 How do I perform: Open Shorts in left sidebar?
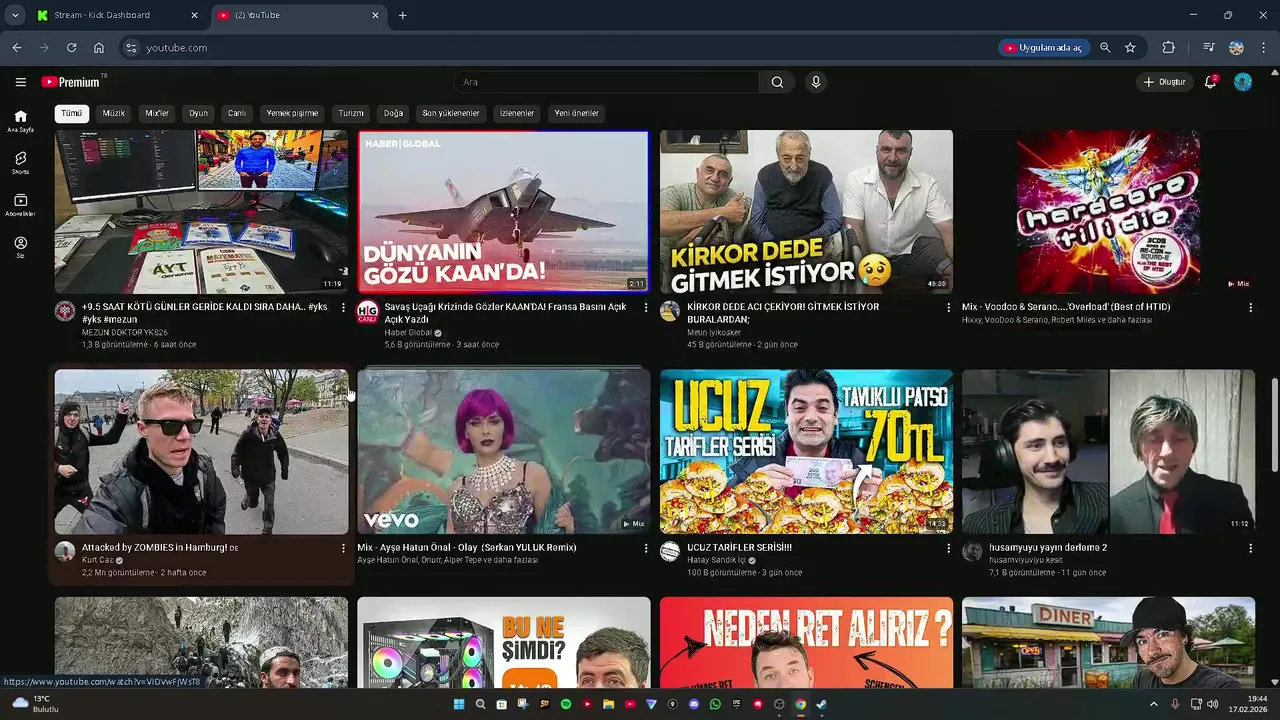pyautogui.click(x=20, y=163)
